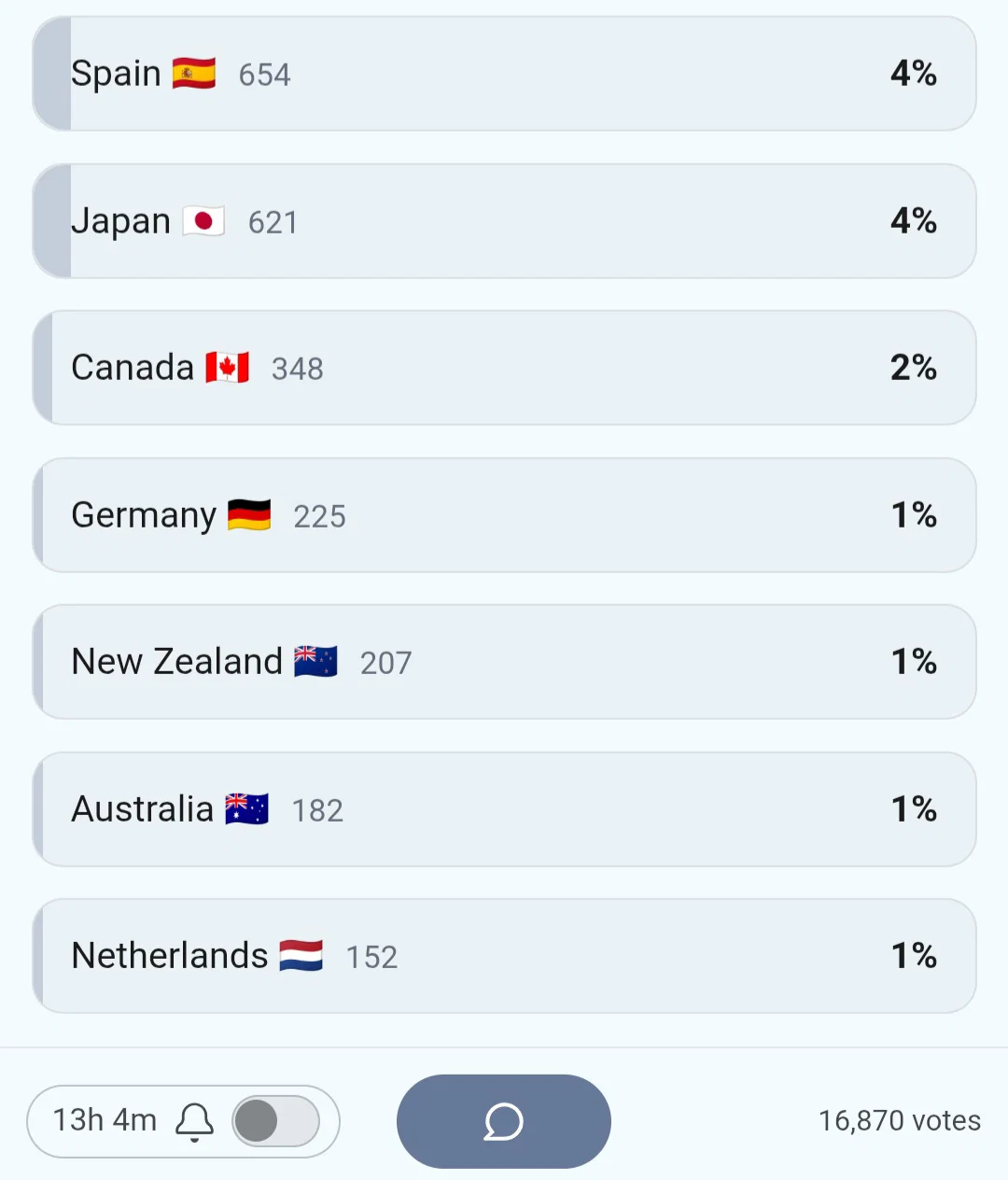Click the Canada maple leaf flag
Image resolution: width=1008 pixels, height=1180 pixels.
coord(228,368)
